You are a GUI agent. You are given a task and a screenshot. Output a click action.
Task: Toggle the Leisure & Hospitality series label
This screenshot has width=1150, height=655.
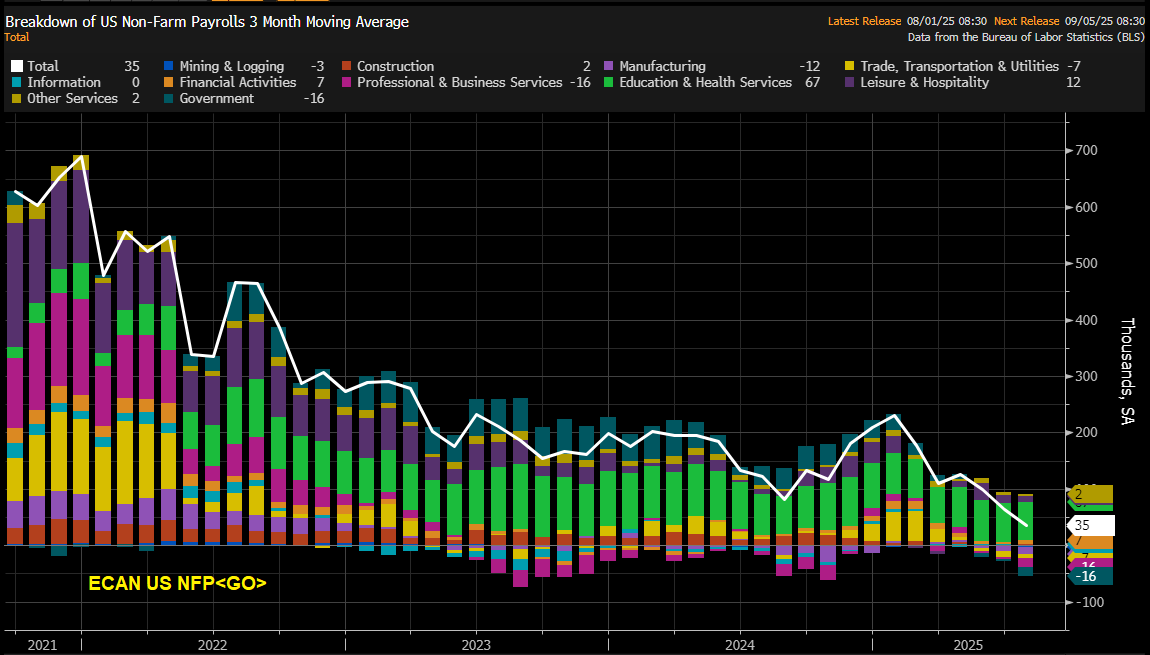[924, 82]
